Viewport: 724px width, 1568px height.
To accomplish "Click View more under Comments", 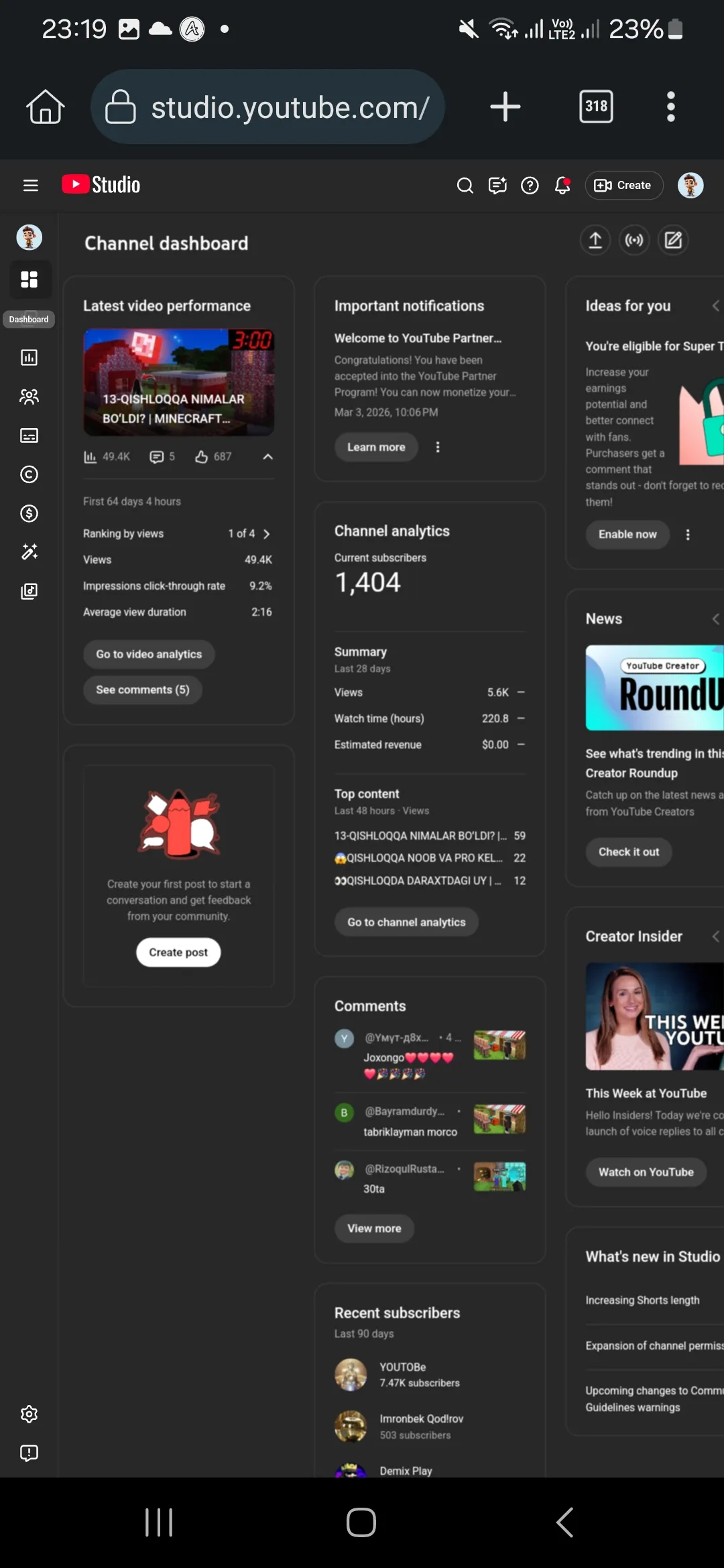I will [x=374, y=1228].
